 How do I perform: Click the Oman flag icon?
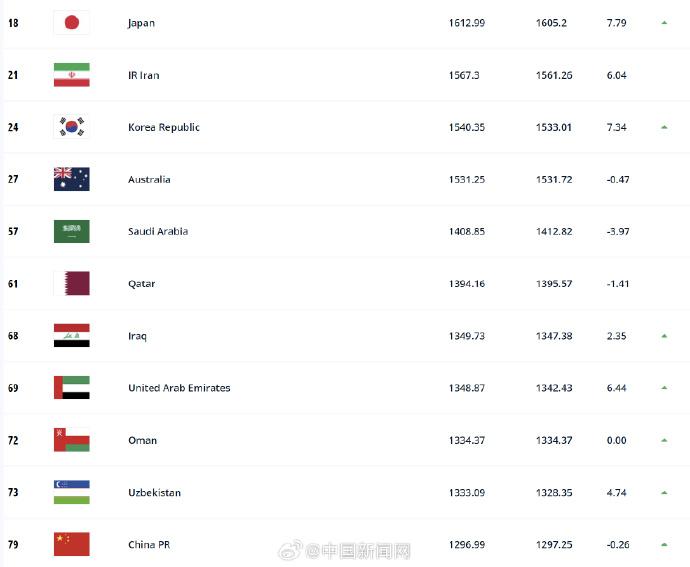71,440
